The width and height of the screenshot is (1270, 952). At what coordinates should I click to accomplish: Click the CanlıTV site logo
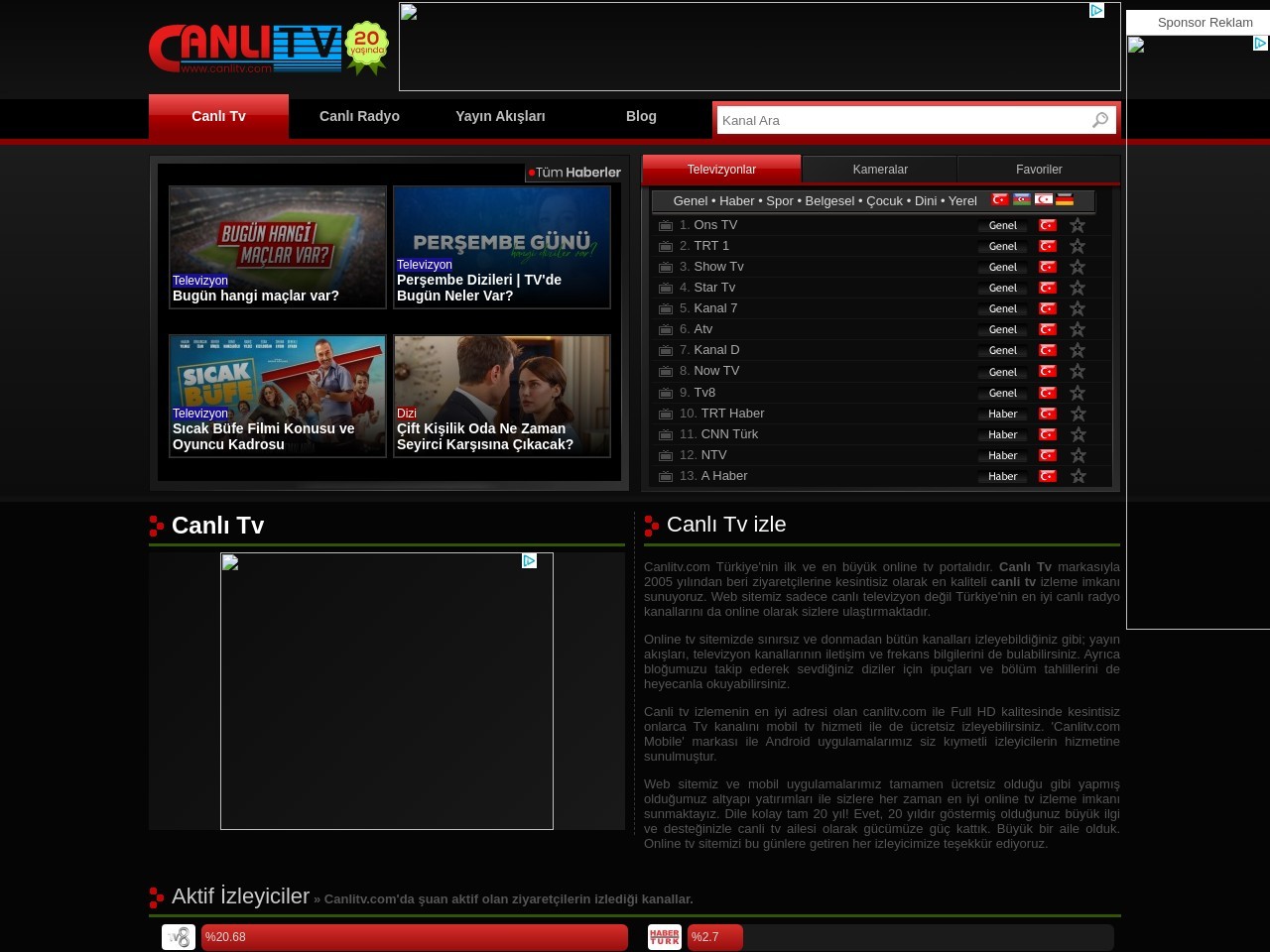click(268, 49)
